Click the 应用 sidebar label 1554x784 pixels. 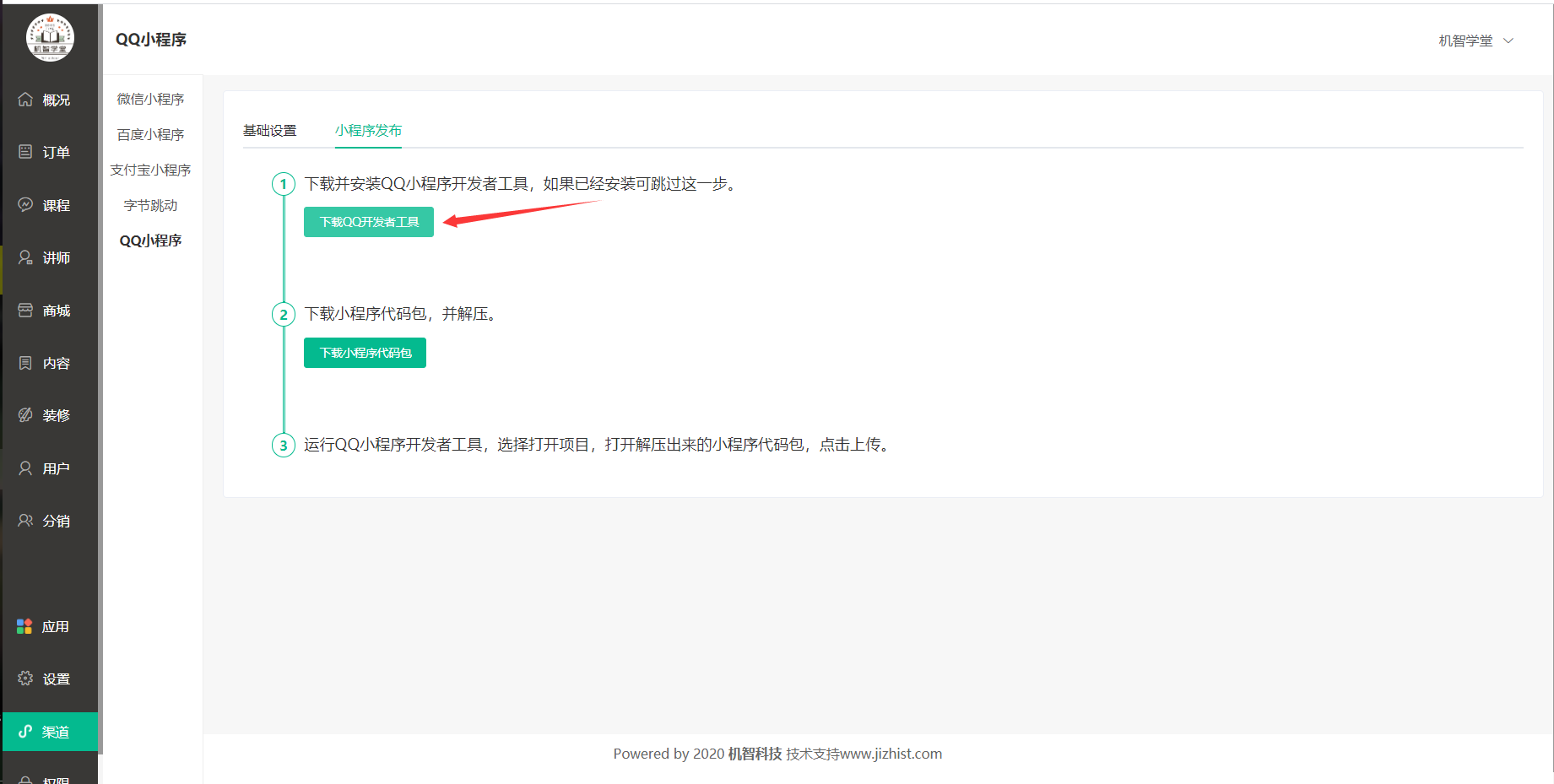(x=56, y=626)
